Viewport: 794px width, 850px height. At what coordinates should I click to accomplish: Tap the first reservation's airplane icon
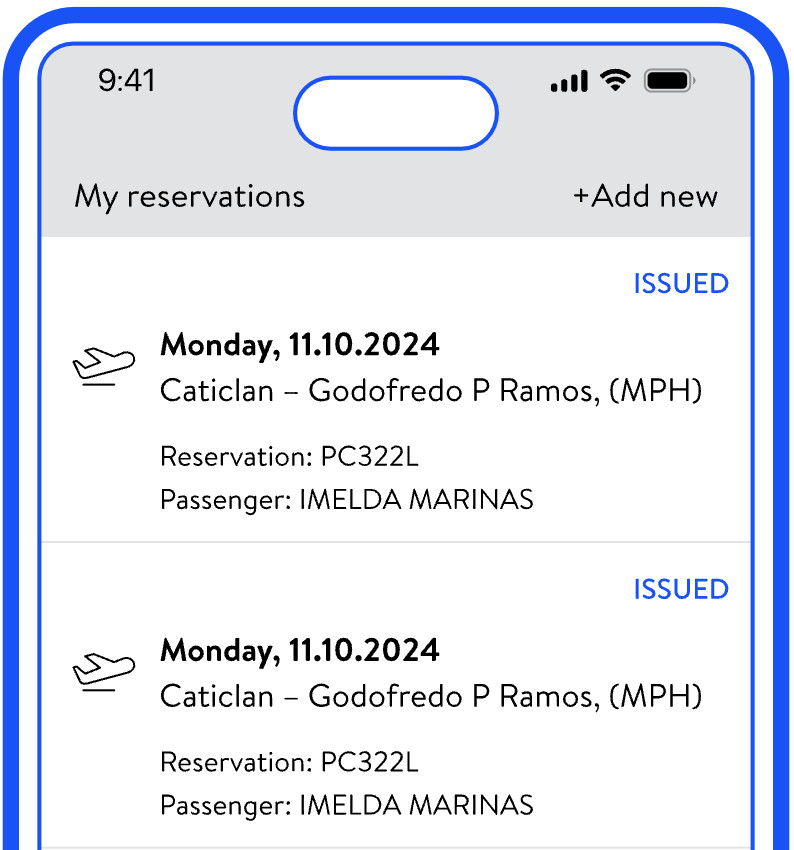coord(103,367)
